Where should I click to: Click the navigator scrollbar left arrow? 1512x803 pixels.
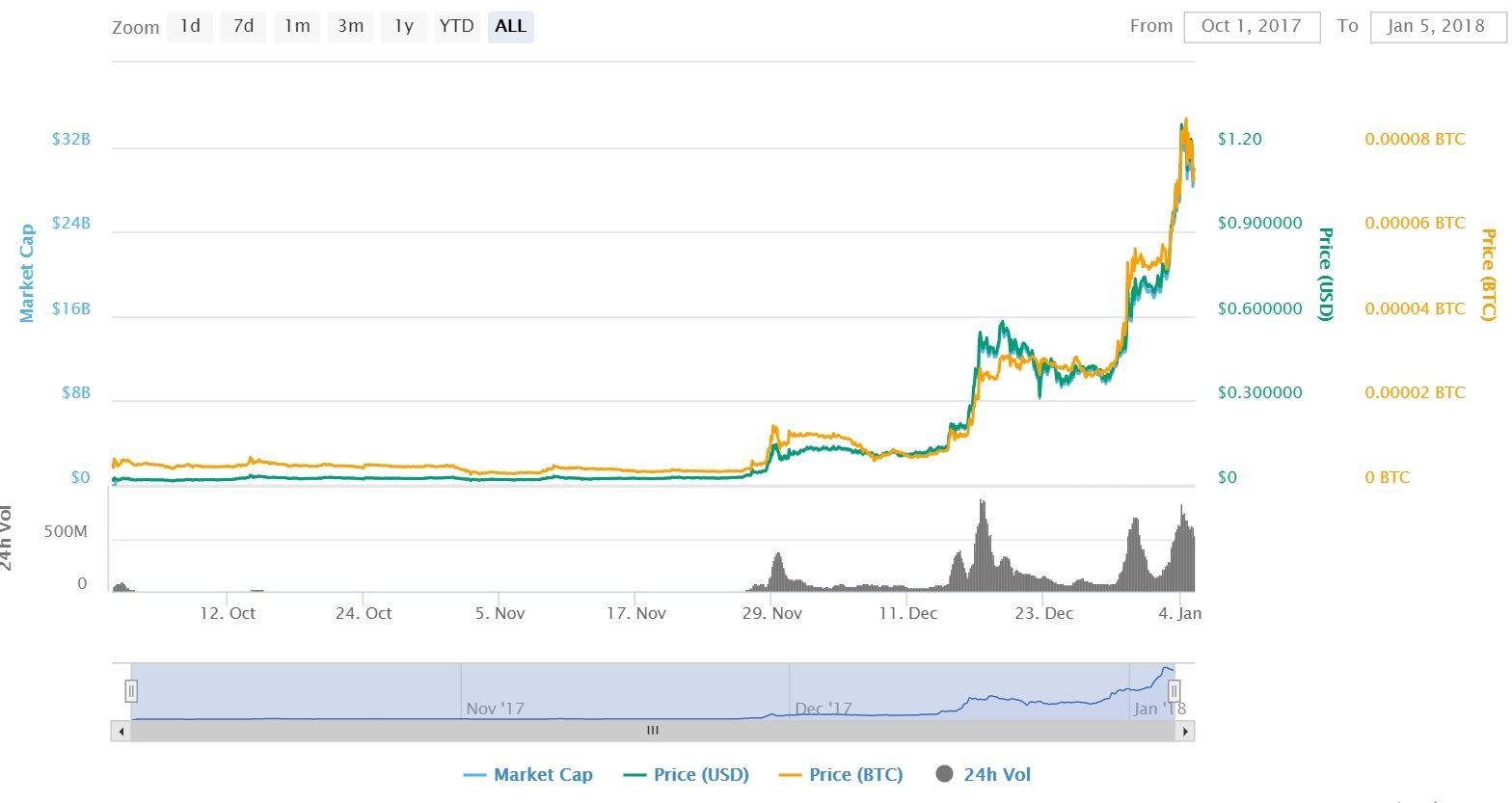tap(121, 731)
